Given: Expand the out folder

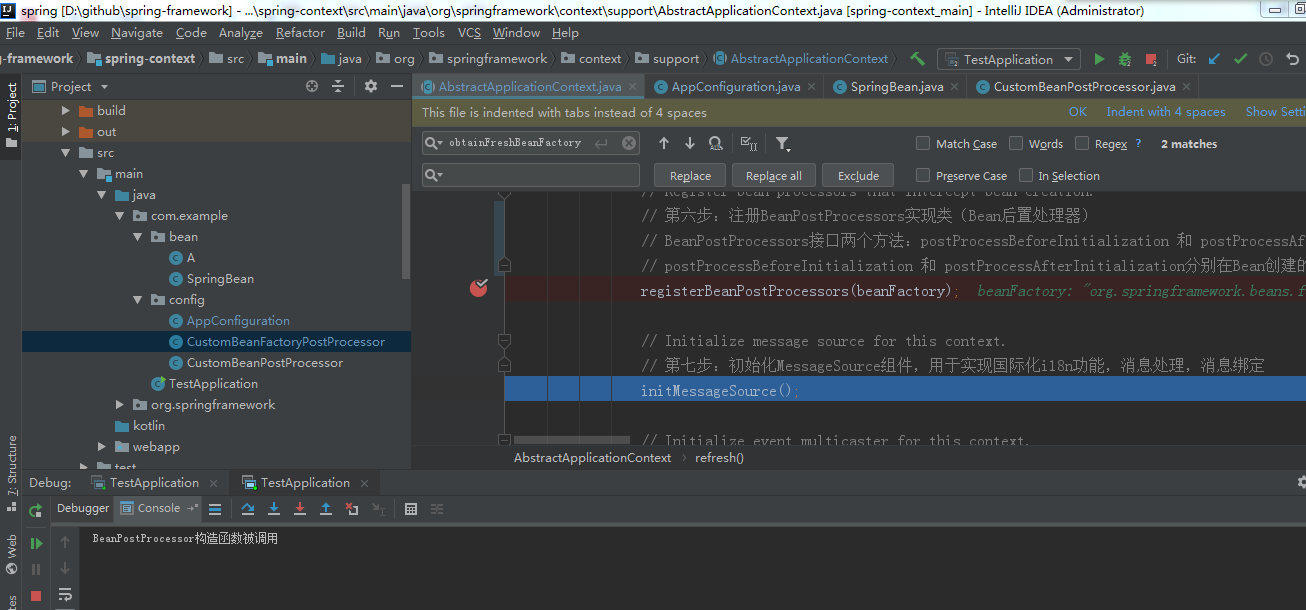Looking at the screenshot, I should [x=66, y=132].
